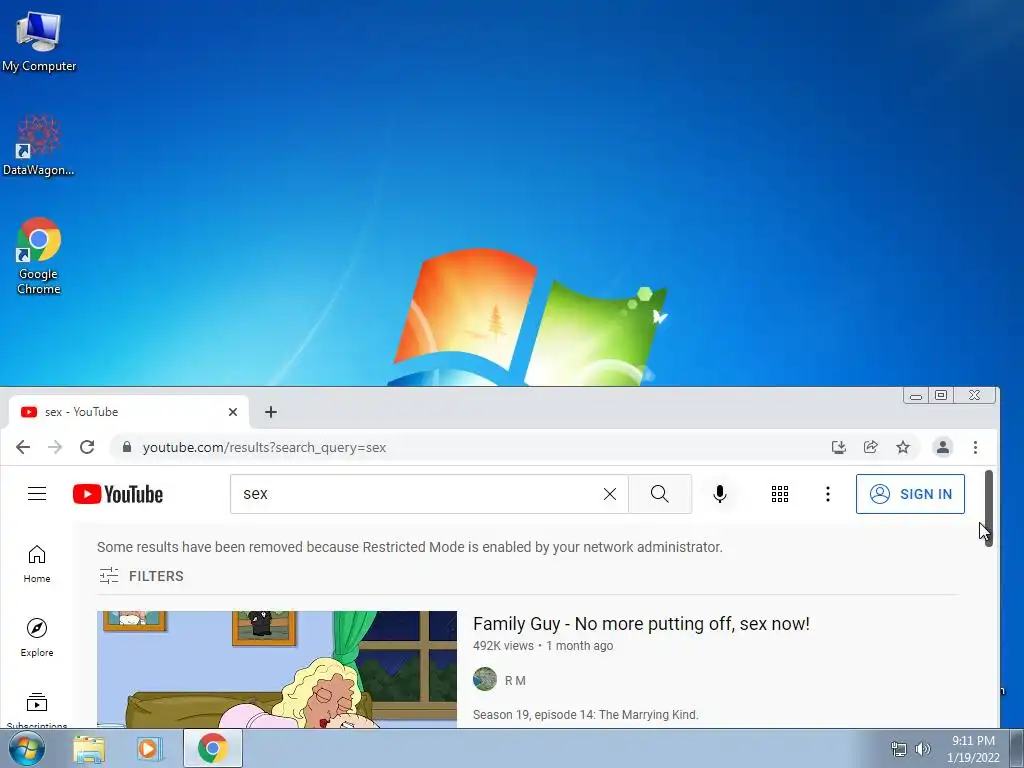Viewport: 1024px width, 768px height.
Task: Open the Family Guy video title link
Action: [x=641, y=624]
